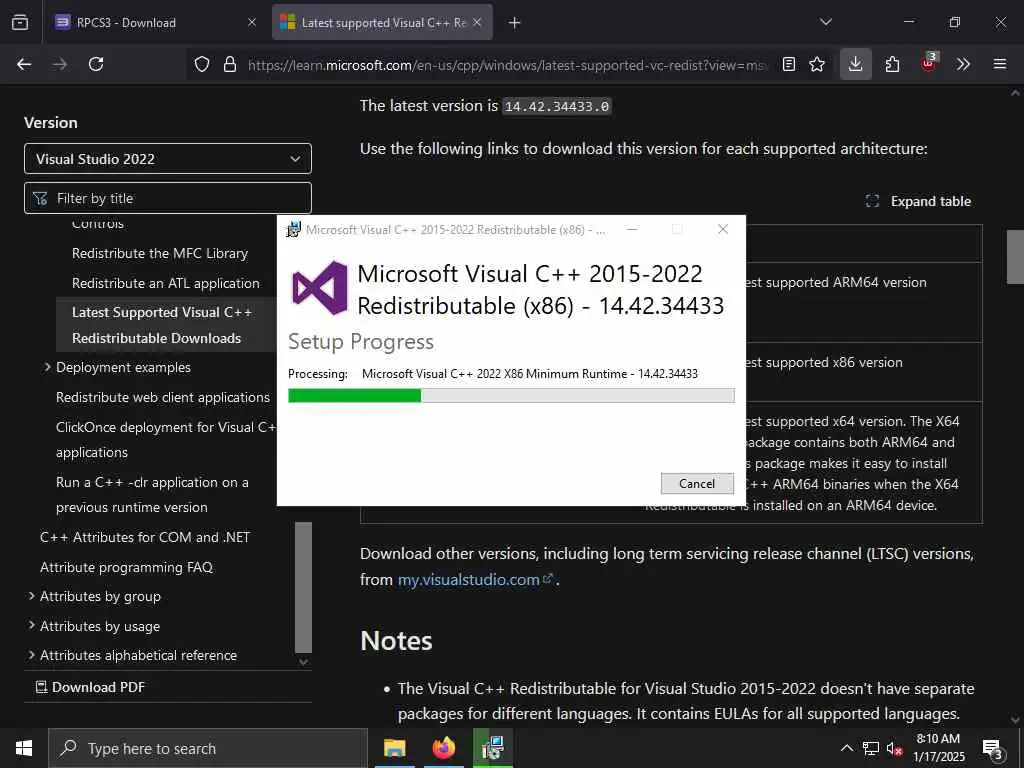Image resolution: width=1024 pixels, height=768 pixels.
Task: Open the Firefox downloads panel
Action: pos(856,64)
